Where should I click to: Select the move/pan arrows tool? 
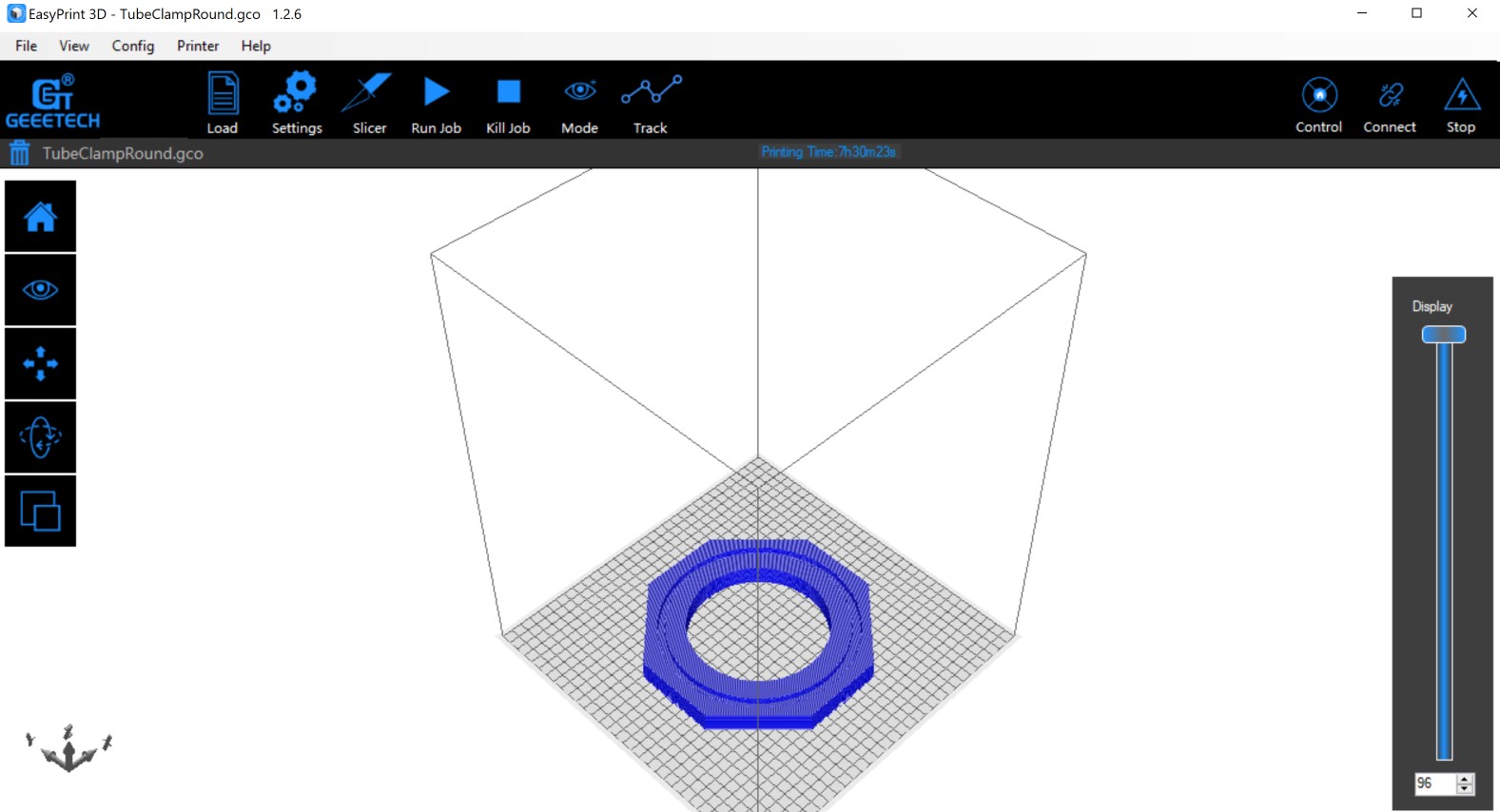[x=40, y=363]
